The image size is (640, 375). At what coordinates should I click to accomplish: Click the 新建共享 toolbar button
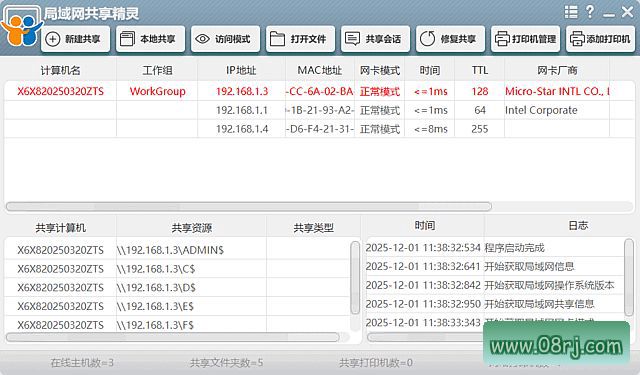(x=76, y=39)
